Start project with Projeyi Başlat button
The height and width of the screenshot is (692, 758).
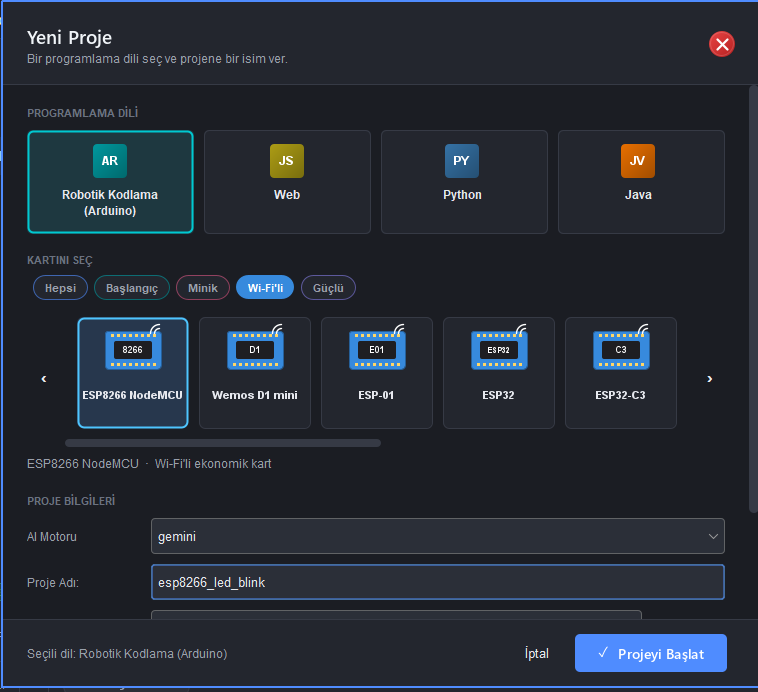coord(651,653)
